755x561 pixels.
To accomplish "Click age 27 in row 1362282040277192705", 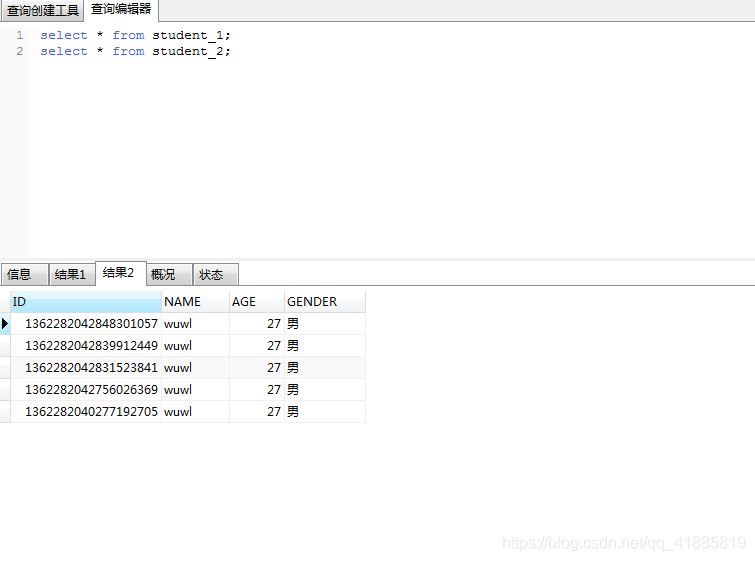I will tap(257, 412).
